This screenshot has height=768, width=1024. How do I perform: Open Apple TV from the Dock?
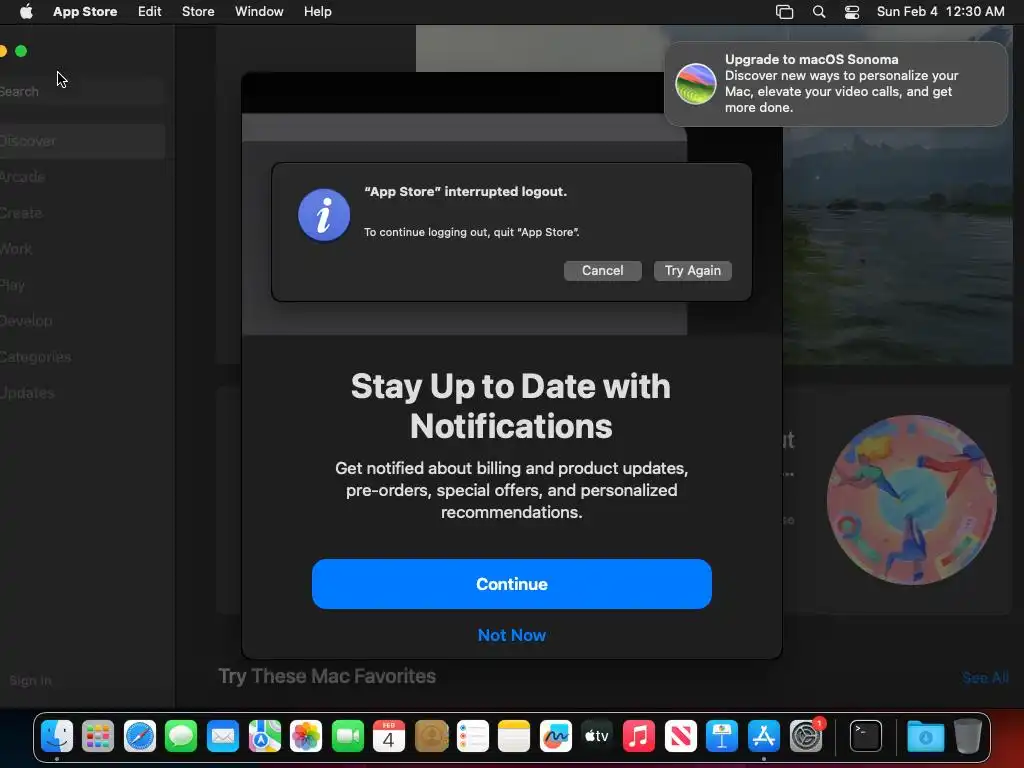pos(597,737)
